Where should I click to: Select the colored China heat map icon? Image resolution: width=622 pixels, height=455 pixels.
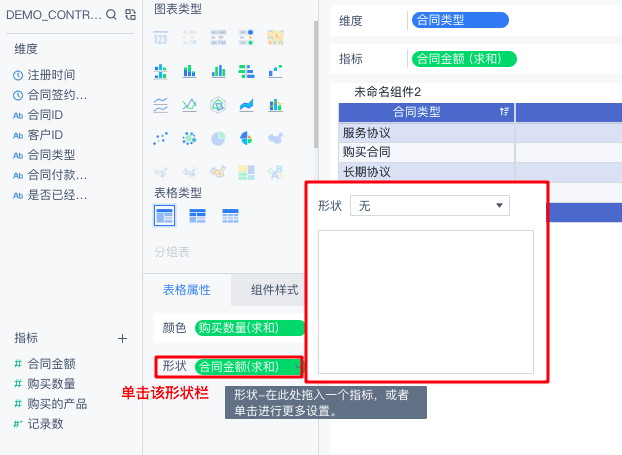tap(218, 172)
